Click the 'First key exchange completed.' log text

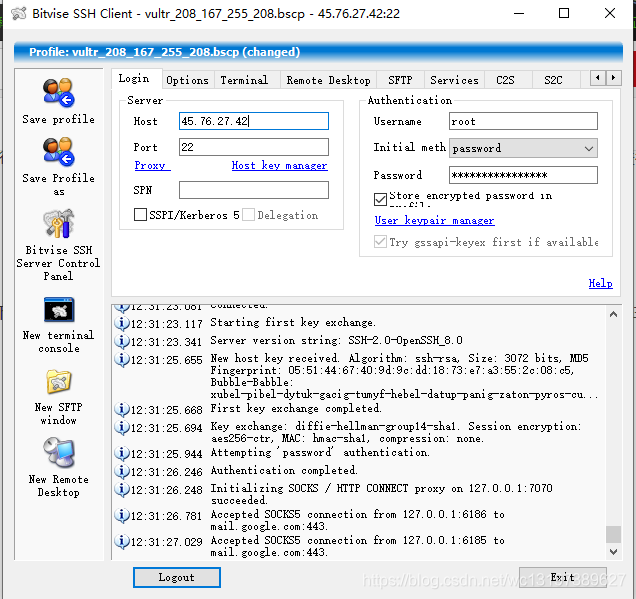click(x=296, y=408)
